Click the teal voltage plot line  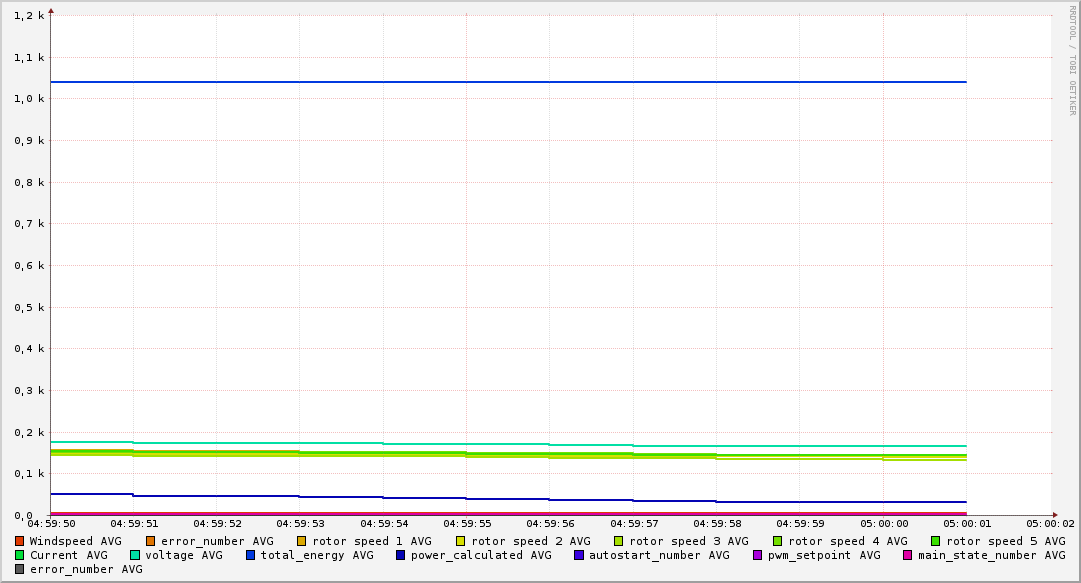coord(508,444)
